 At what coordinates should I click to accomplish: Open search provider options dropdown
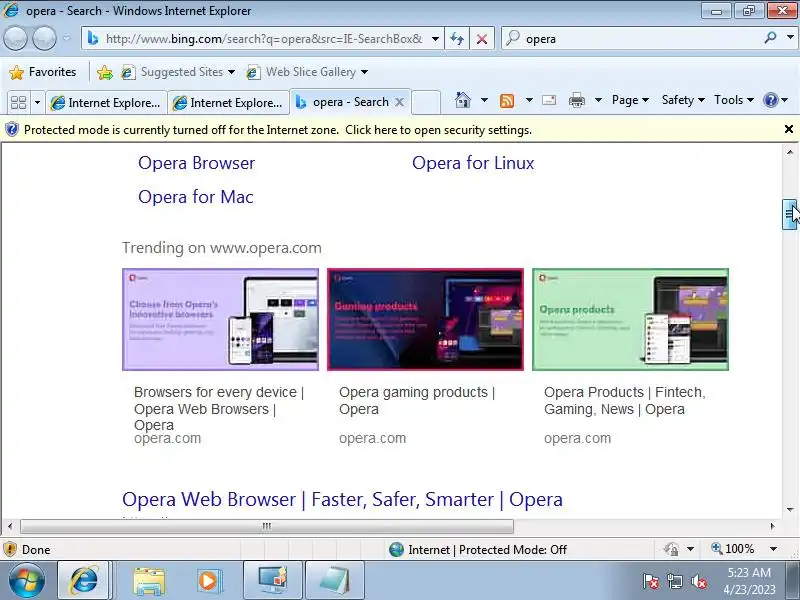[x=790, y=38]
